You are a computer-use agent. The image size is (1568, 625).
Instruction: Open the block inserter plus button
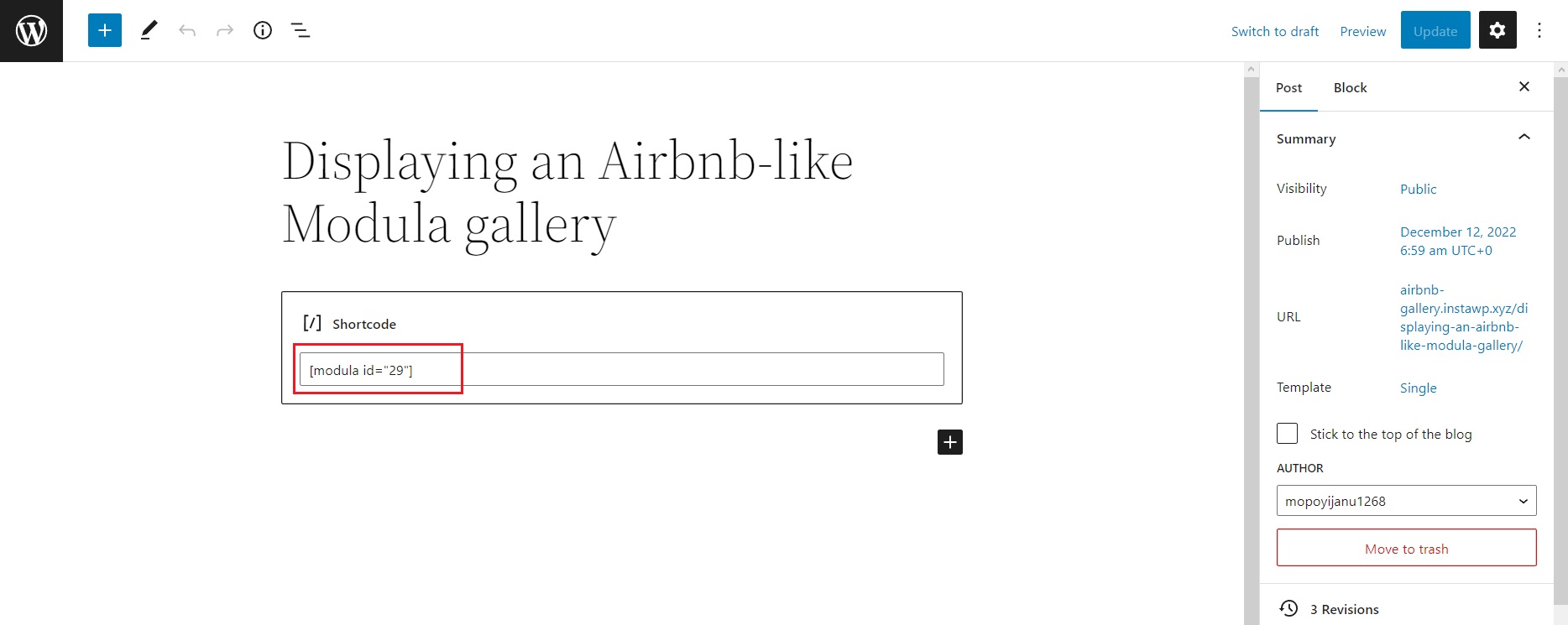105,31
